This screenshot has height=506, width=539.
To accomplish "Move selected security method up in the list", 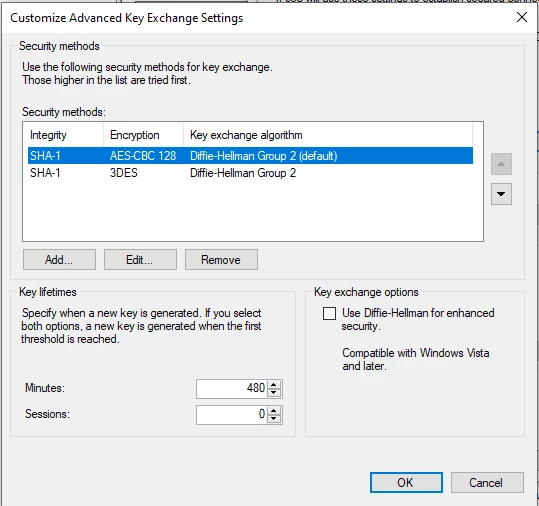I will tap(501, 164).
